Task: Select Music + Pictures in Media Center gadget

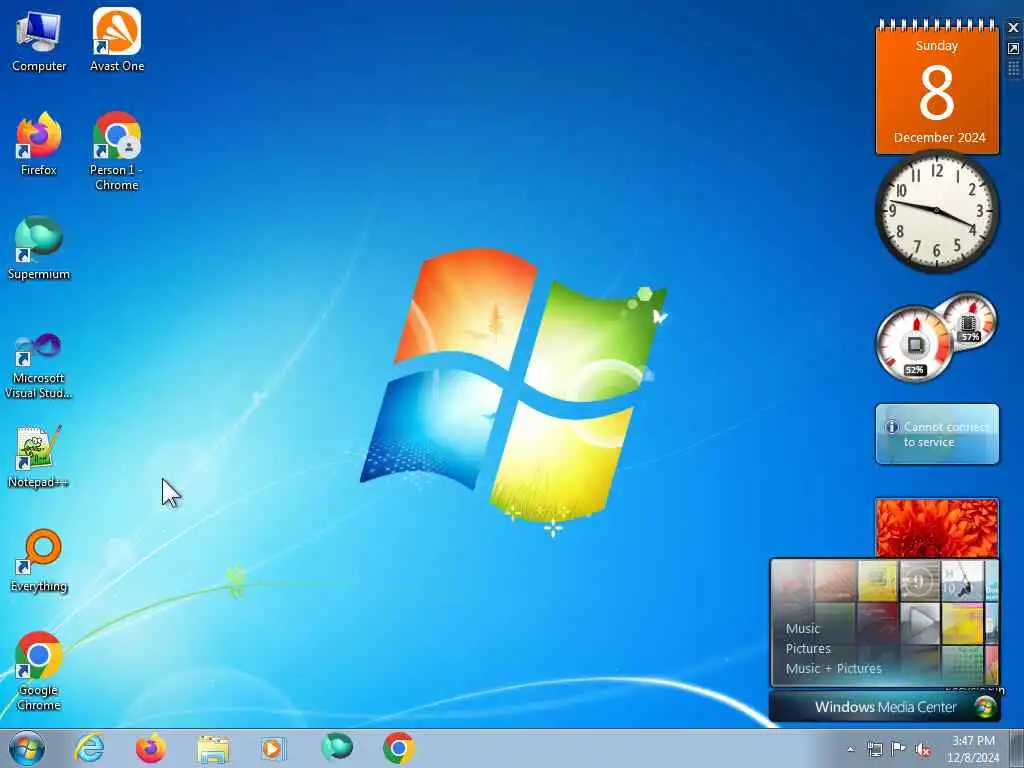Action: click(833, 668)
